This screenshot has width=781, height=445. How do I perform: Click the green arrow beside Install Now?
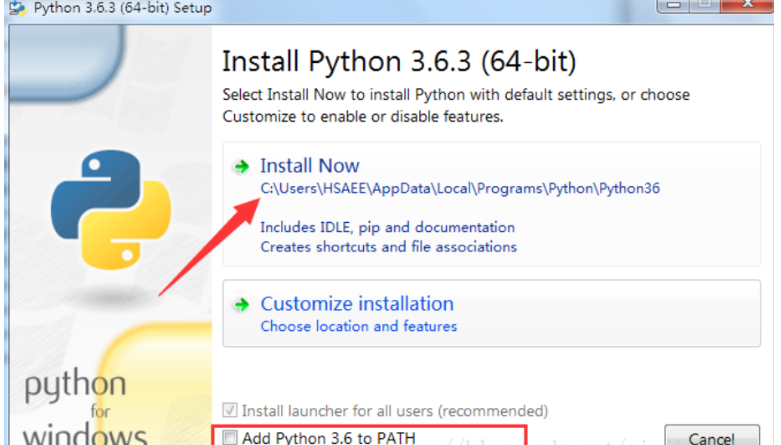(242, 166)
